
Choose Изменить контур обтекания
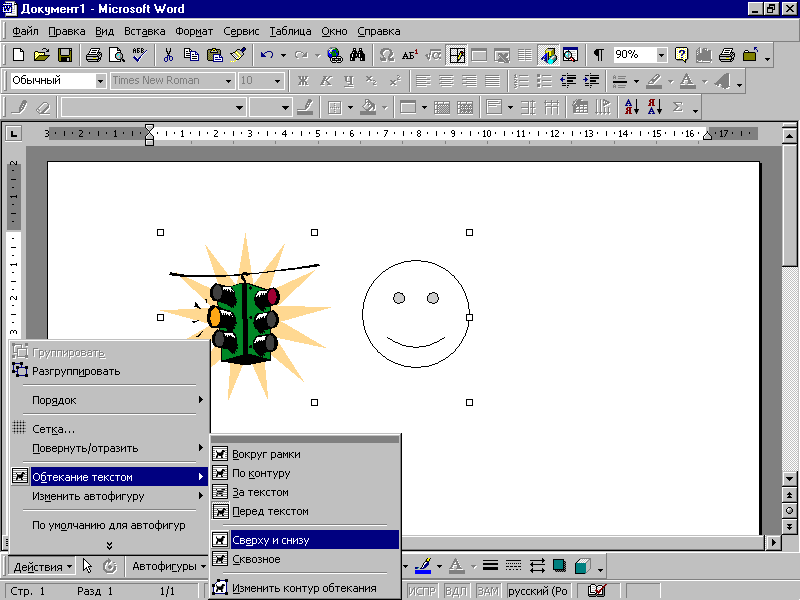click(305, 588)
